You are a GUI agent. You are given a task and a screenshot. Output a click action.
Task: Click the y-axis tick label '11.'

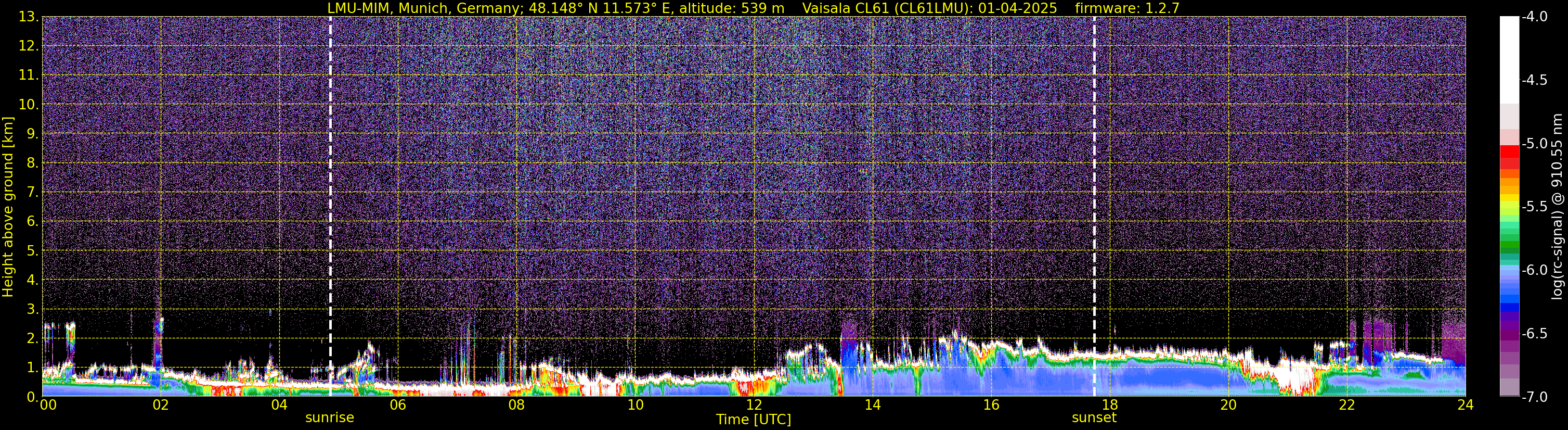[x=28, y=75]
